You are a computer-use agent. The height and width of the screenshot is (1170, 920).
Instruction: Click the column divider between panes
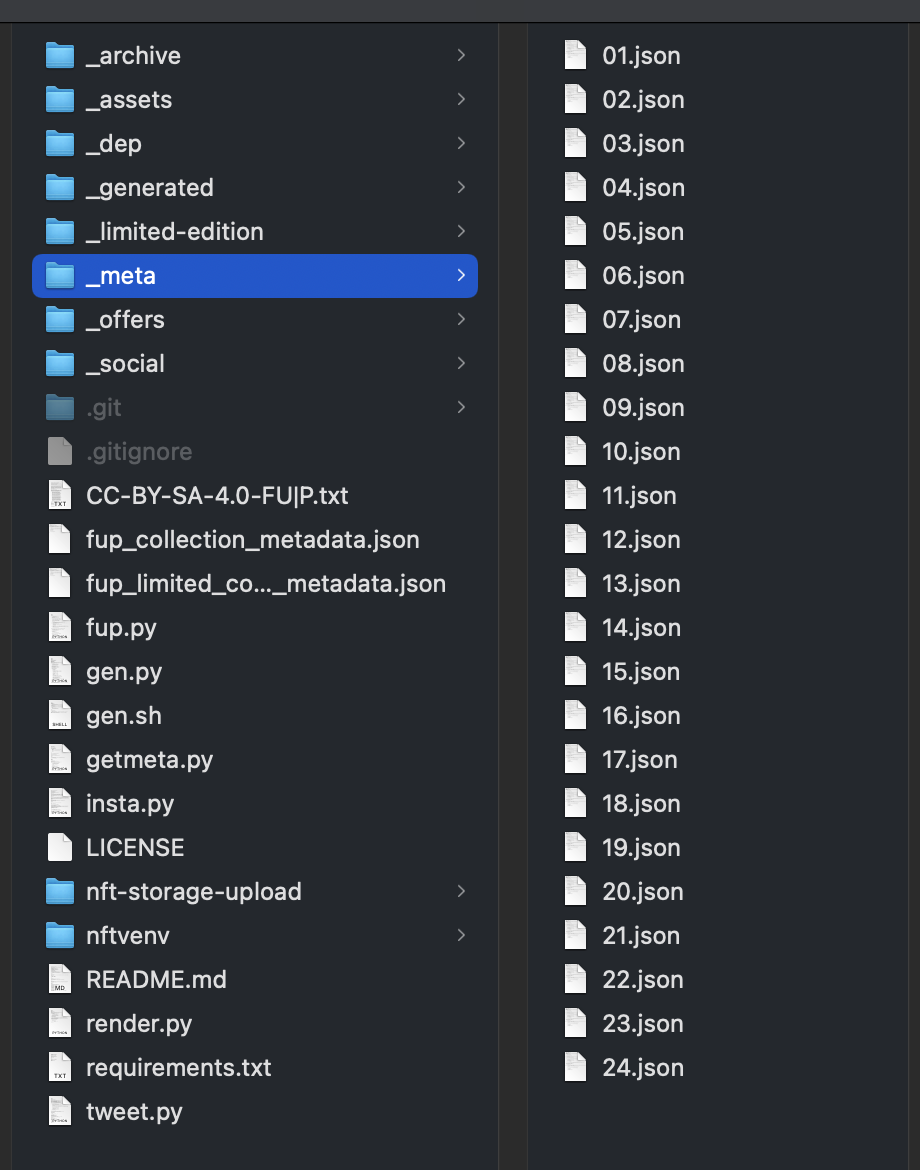click(x=513, y=596)
